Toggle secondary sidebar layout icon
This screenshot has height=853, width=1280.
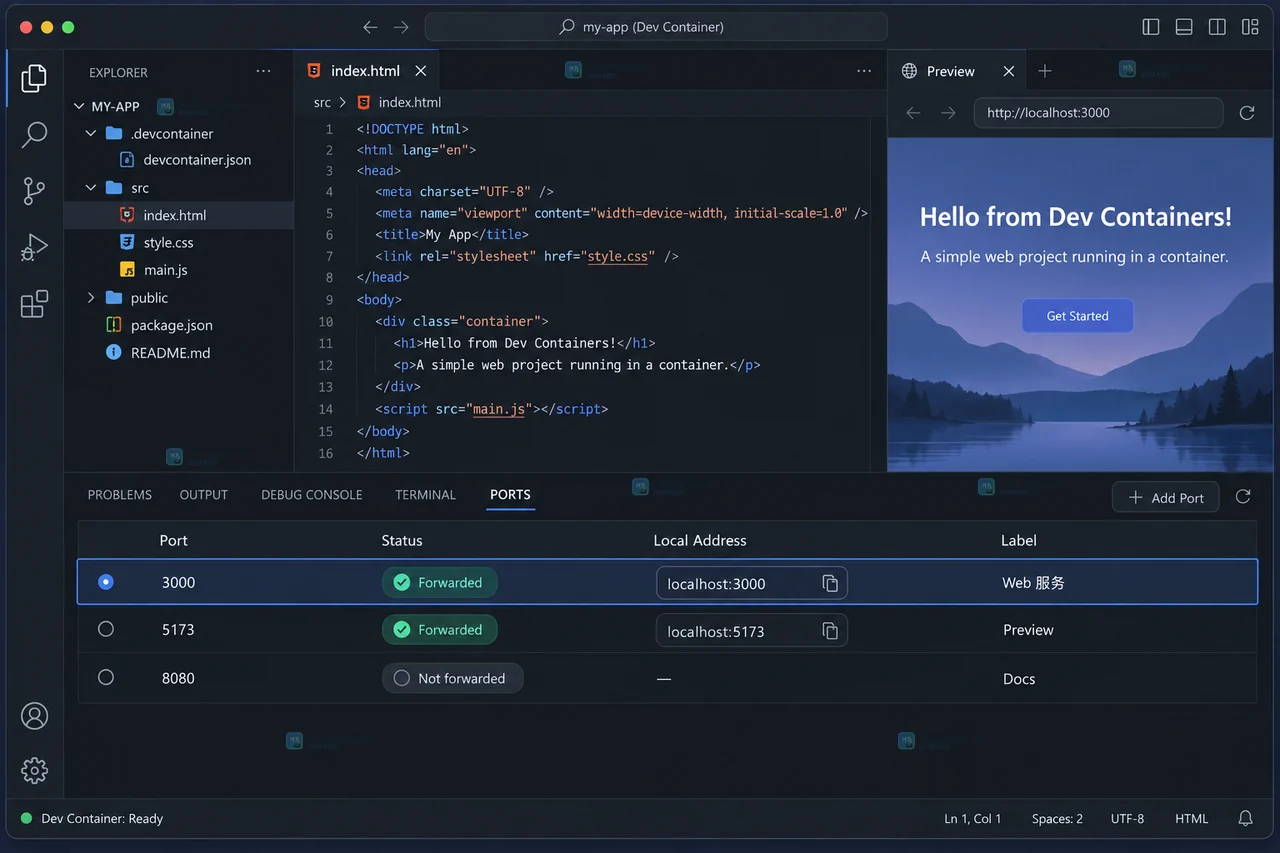[1217, 27]
